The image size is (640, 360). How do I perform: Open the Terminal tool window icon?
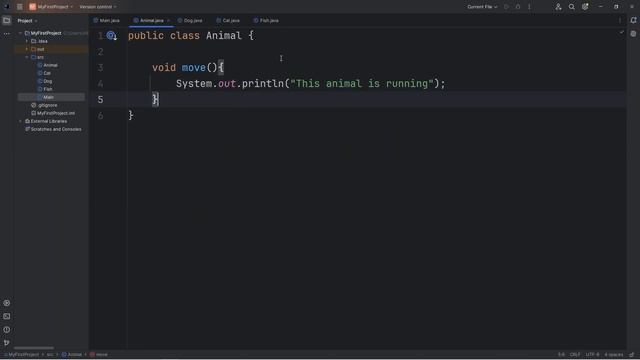click(x=7, y=316)
